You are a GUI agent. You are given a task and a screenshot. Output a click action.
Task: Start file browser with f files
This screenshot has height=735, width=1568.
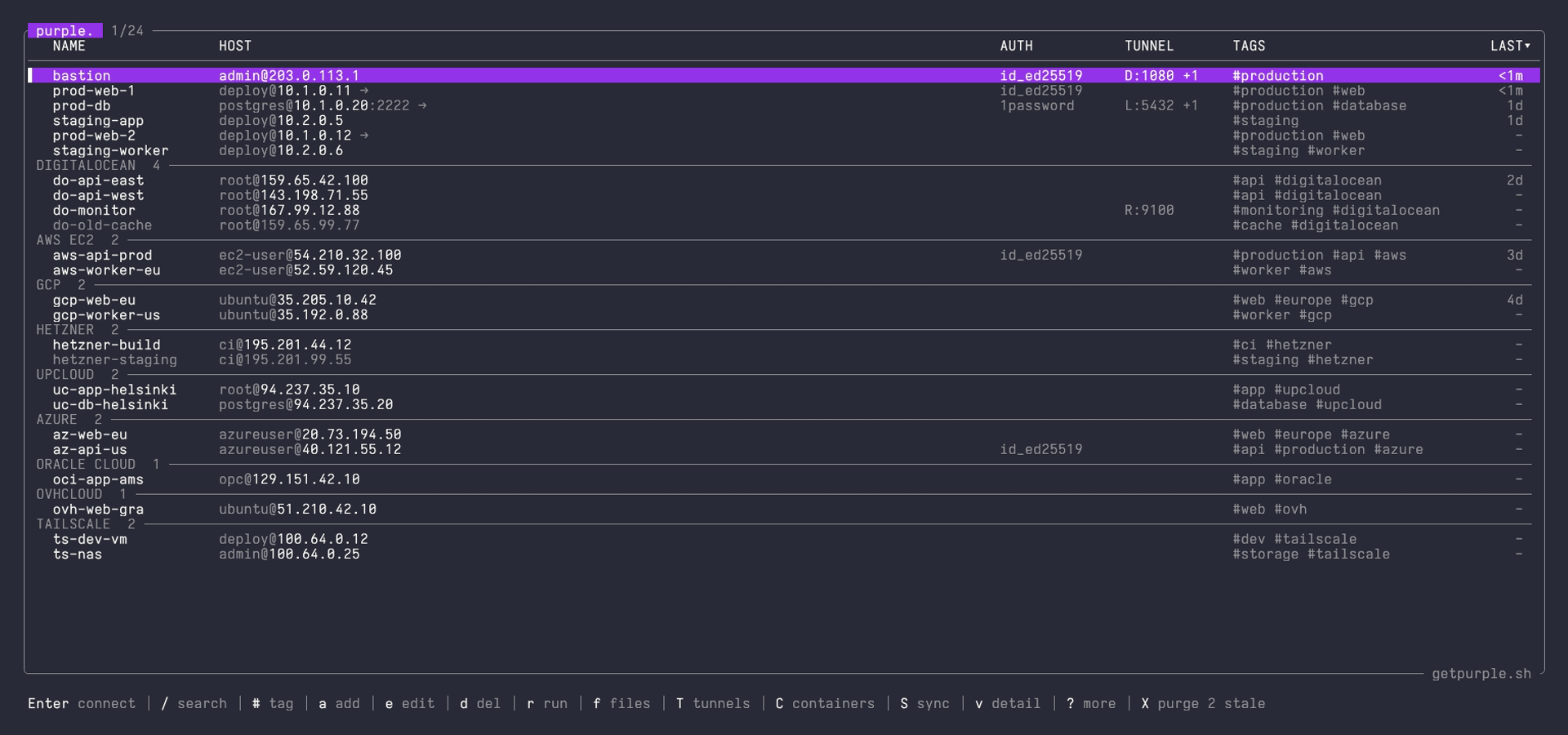pos(622,703)
